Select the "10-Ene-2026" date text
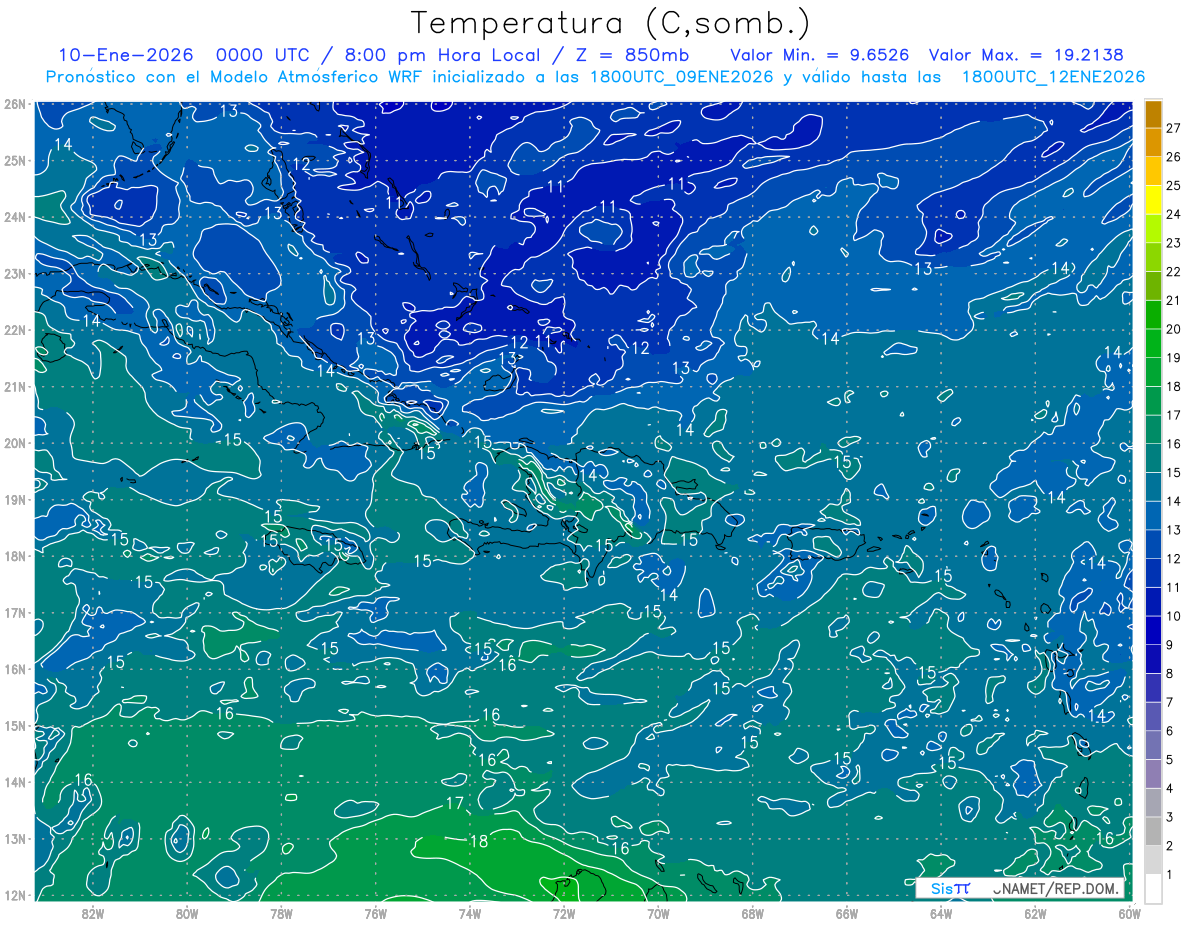Viewport: 1200px width, 927px height. (x=125, y=55)
